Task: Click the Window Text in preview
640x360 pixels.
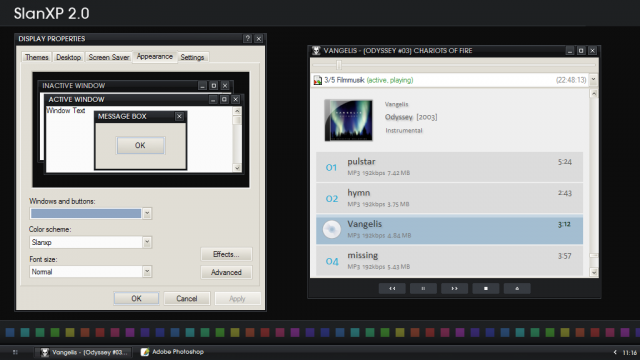Action: click(x=65, y=111)
